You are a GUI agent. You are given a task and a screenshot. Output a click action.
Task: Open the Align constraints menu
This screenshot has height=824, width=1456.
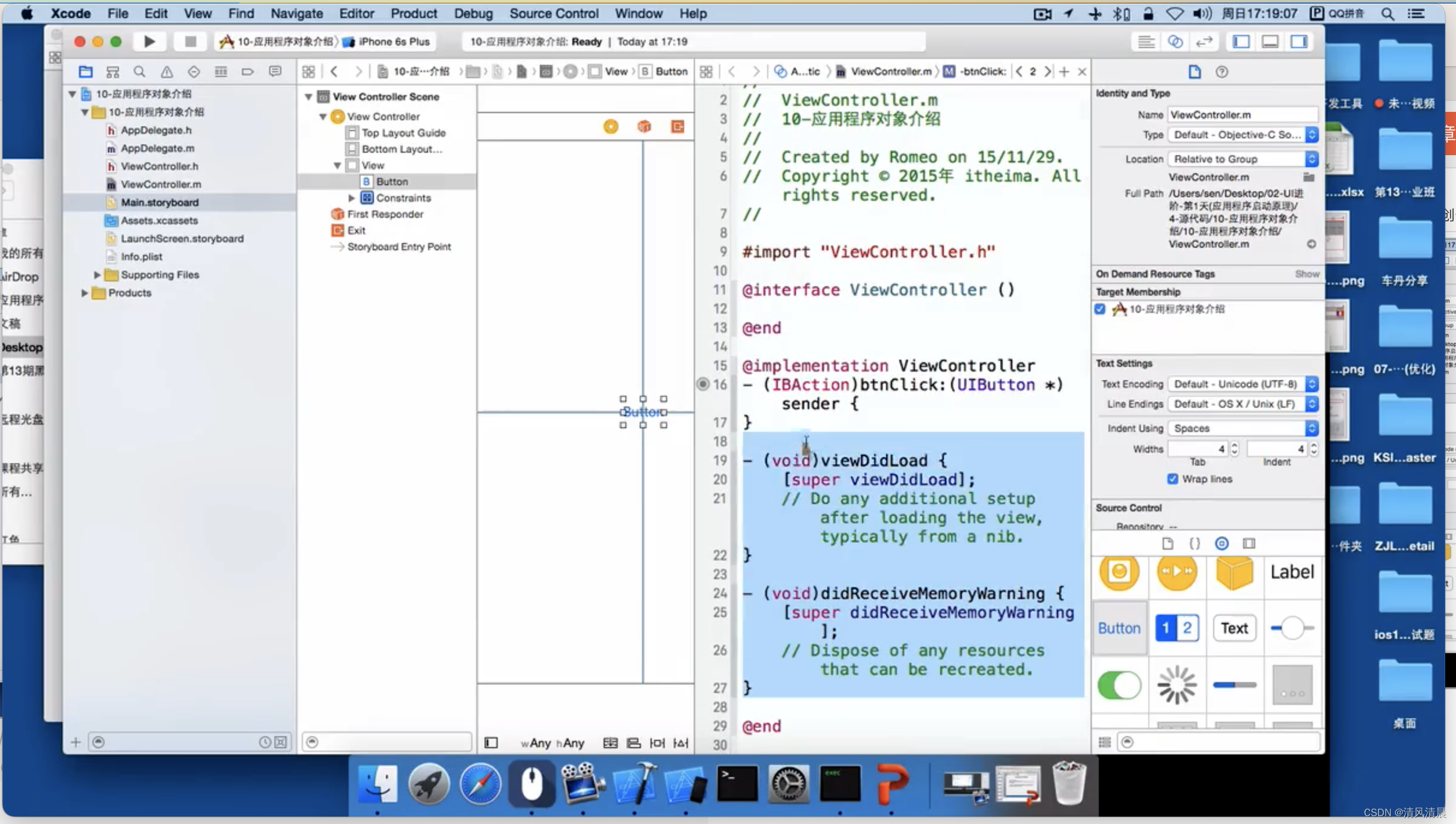point(634,743)
